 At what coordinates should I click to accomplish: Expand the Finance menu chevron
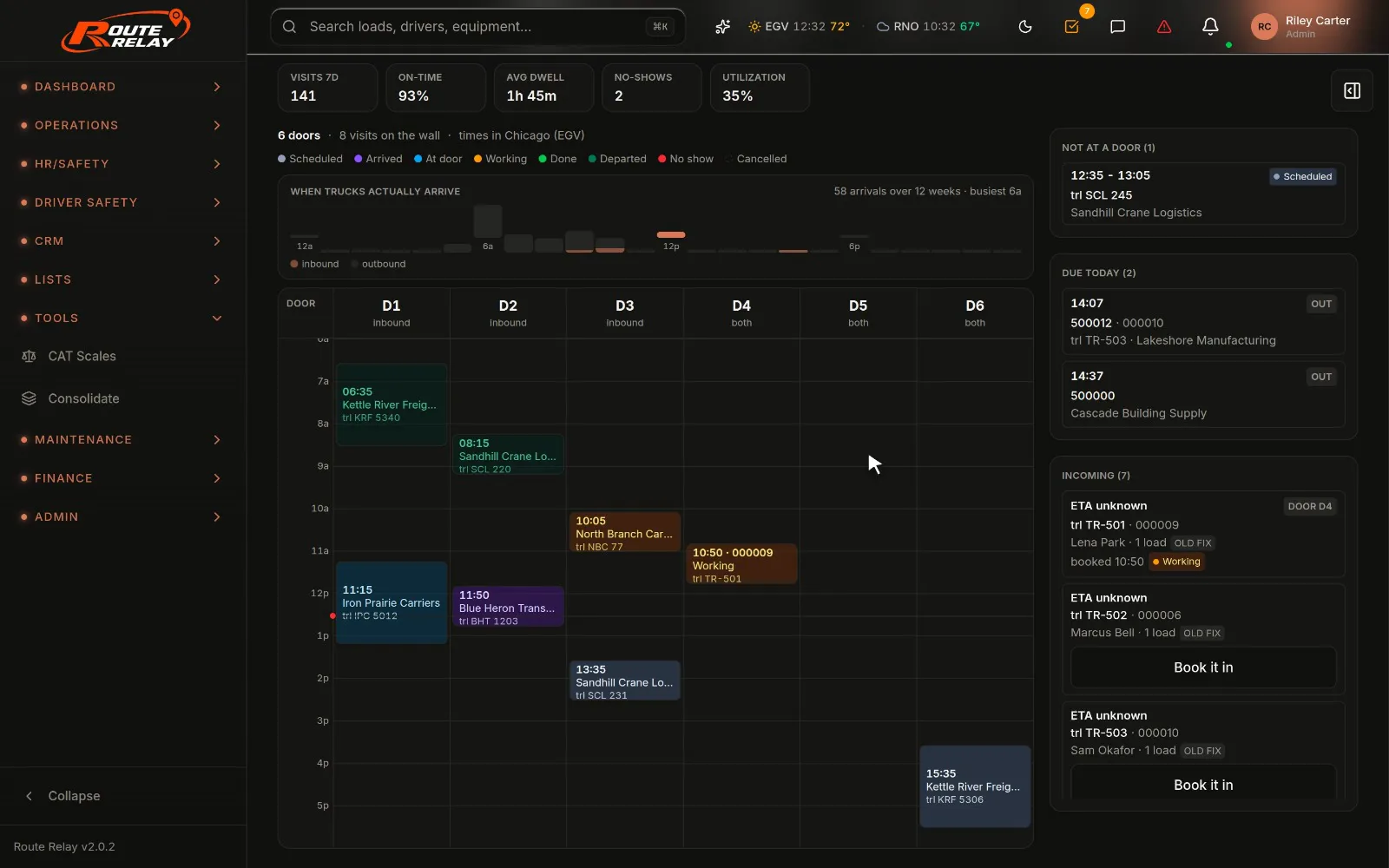[217, 478]
